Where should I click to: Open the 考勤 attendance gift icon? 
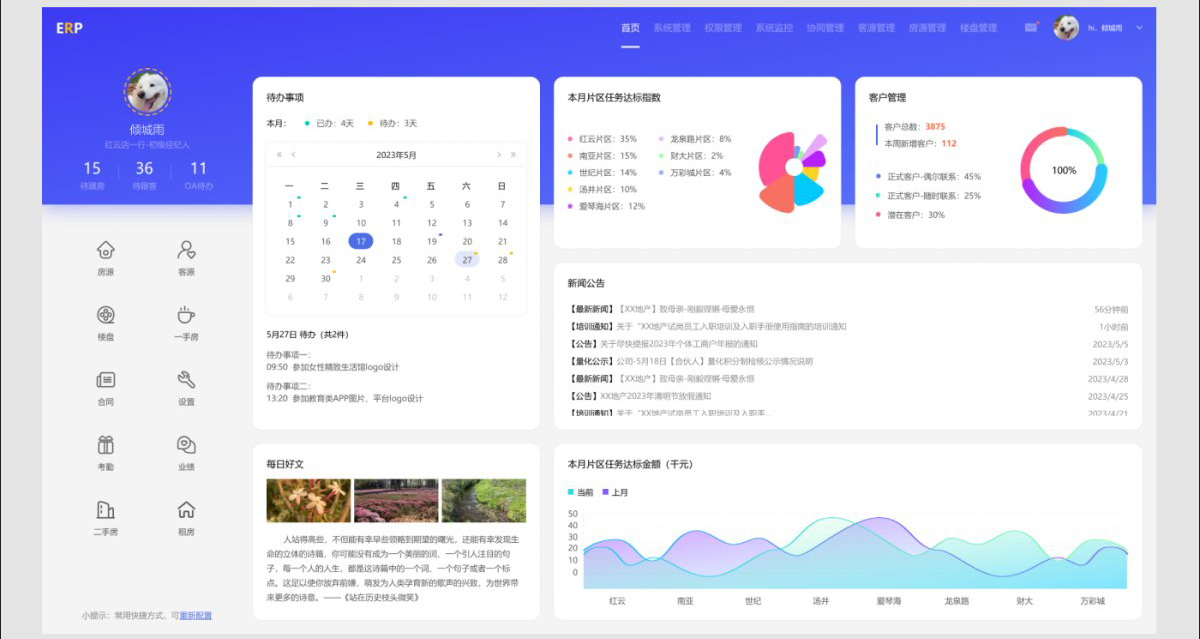click(105, 445)
